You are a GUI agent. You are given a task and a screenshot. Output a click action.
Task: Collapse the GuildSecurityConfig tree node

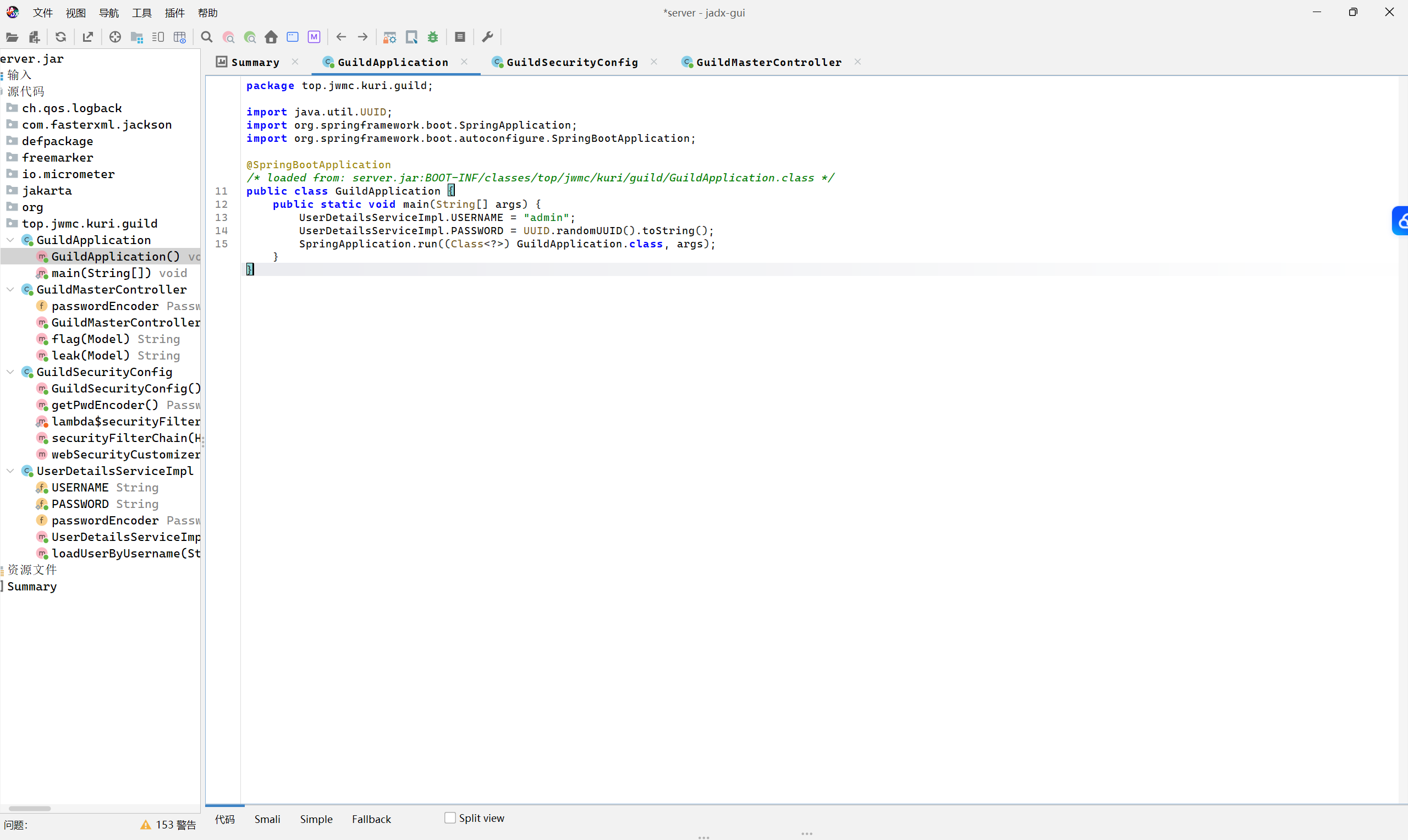[10, 372]
